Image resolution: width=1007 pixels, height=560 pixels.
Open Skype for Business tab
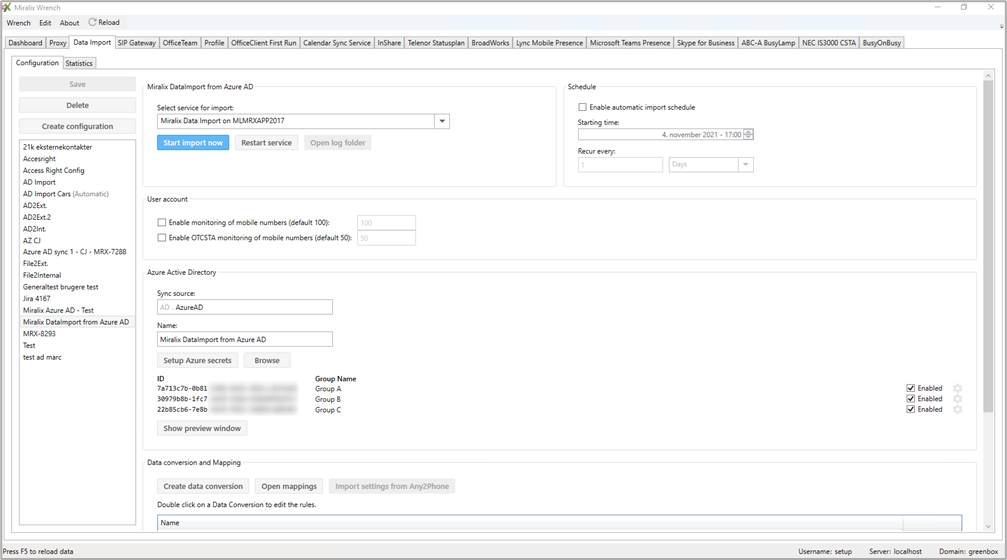pos(706,43)
